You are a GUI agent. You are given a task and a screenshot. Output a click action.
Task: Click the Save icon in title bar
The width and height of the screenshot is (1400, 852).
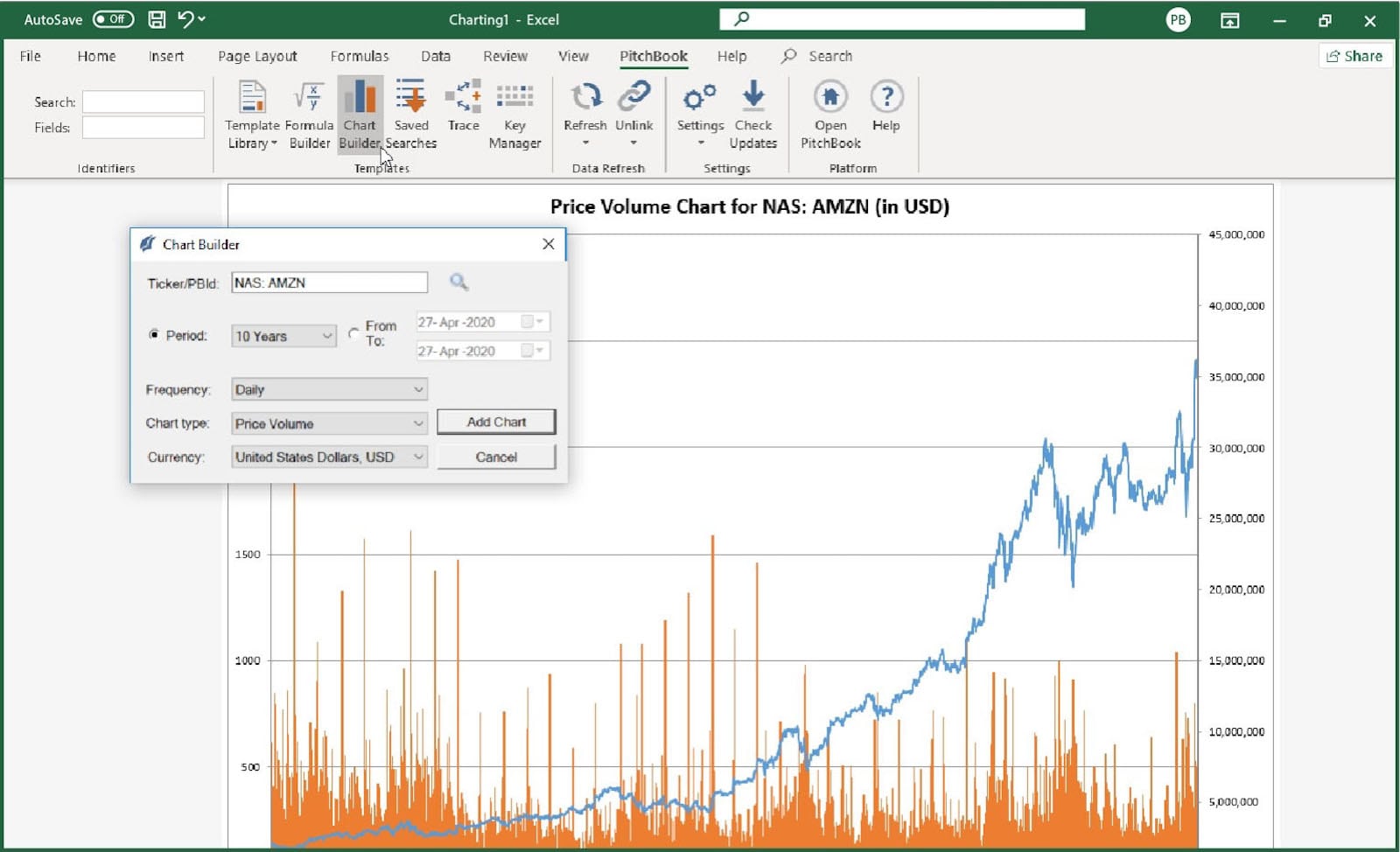coord(157,19)
